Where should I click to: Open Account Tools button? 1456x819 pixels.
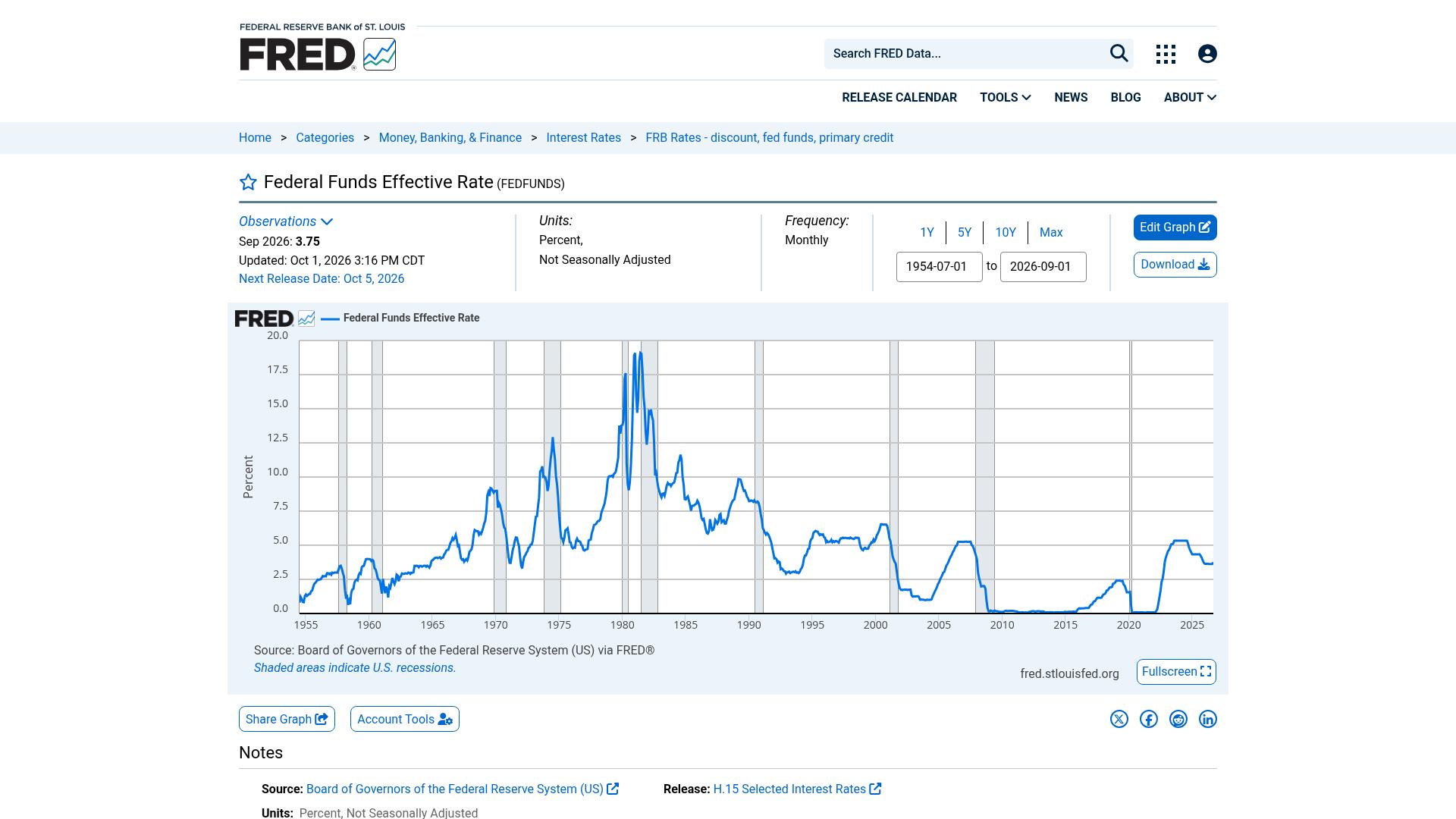(x=405, y=719)
